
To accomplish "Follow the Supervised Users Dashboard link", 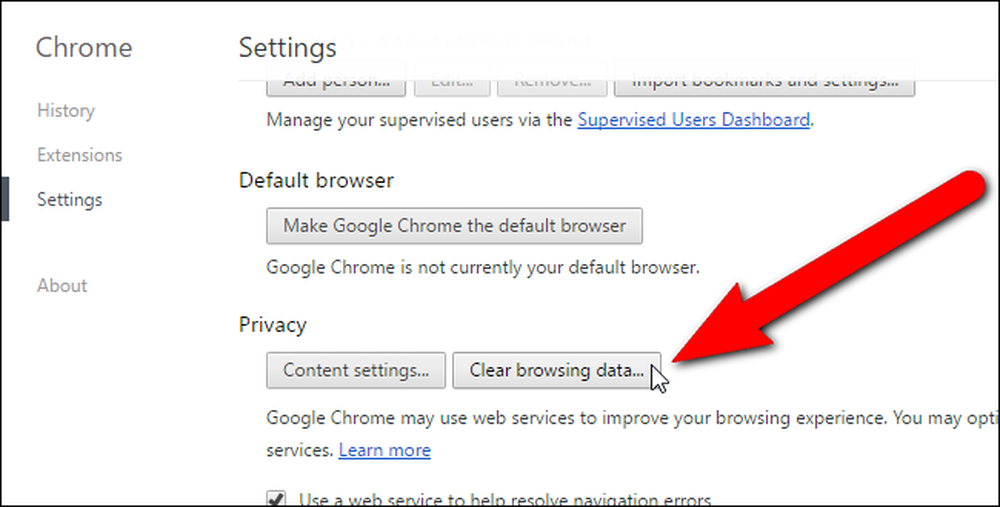I will 694,120.
